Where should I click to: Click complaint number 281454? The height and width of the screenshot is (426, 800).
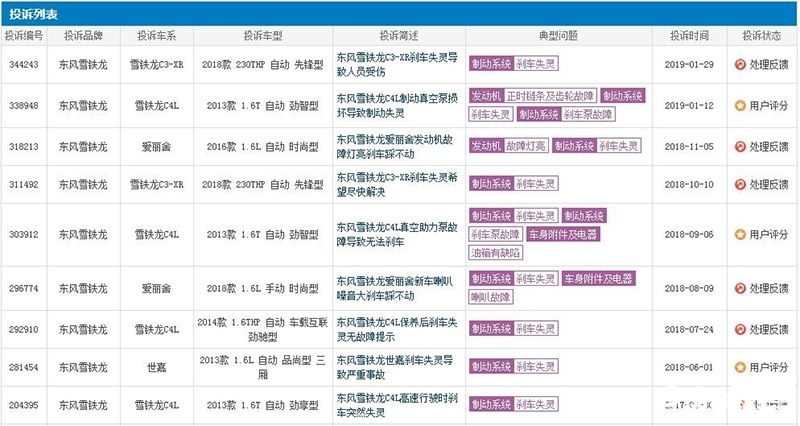23,367
